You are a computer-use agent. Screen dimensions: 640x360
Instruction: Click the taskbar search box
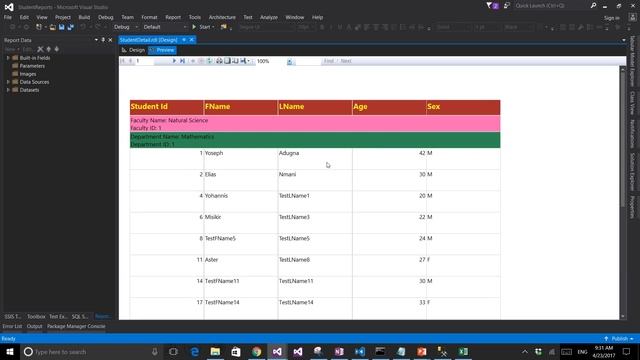tap(91, 351)
